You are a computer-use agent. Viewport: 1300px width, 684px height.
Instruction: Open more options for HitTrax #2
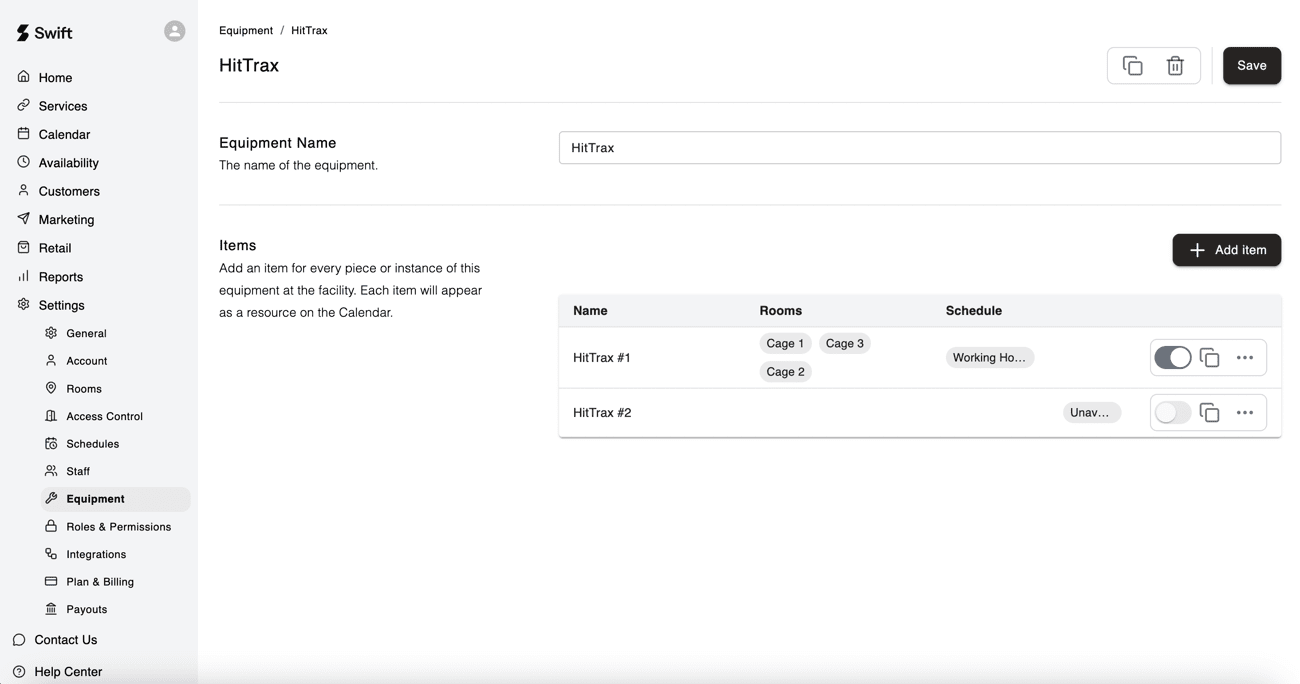pyautogui.click(x=1245, y=412)
